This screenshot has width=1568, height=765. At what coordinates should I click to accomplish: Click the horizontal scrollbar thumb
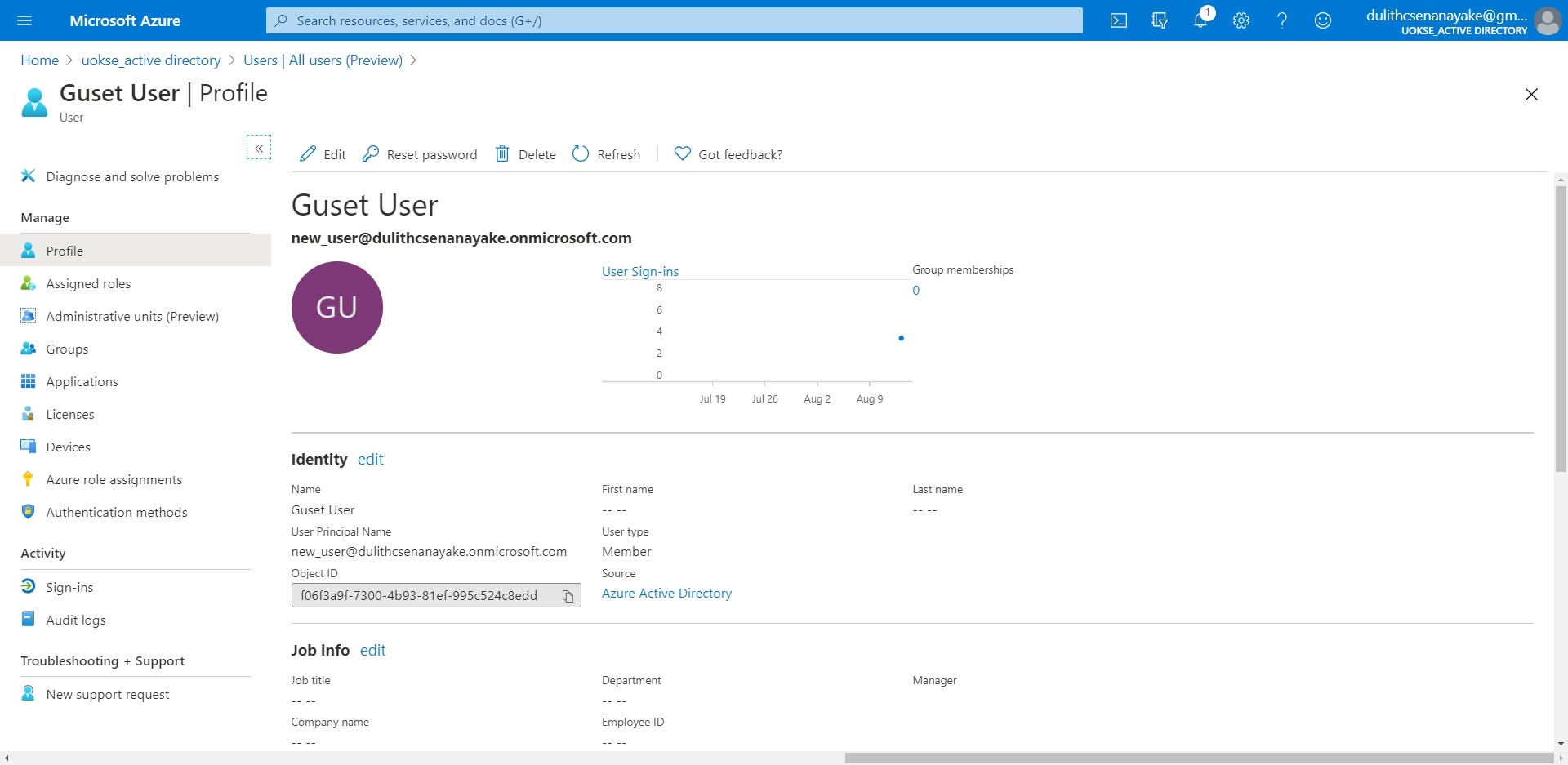click(x=1199, y=758)
